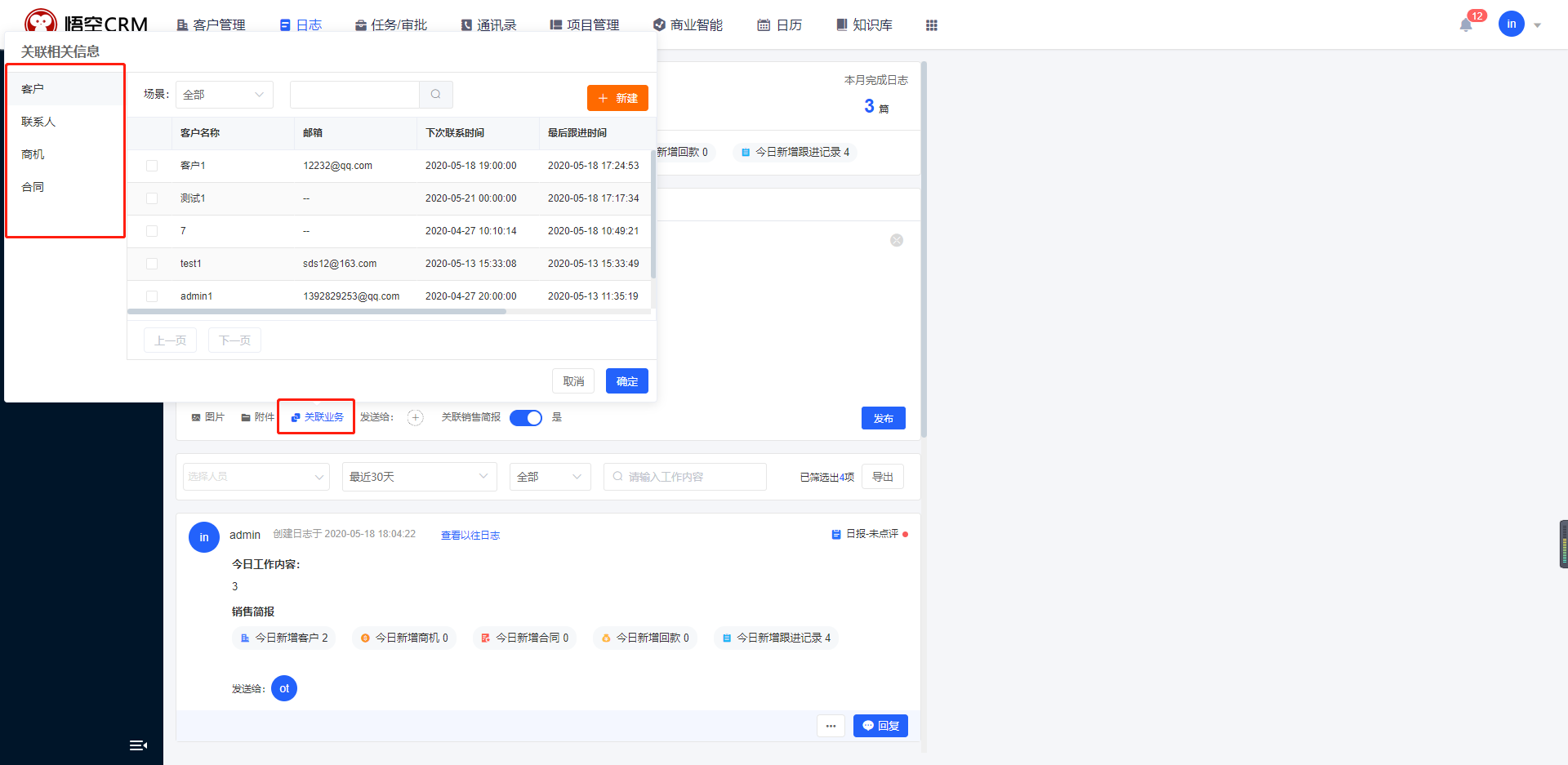Click the 发布 publish button
Viewport: 1568px width, 765px height.
point(884,418)
